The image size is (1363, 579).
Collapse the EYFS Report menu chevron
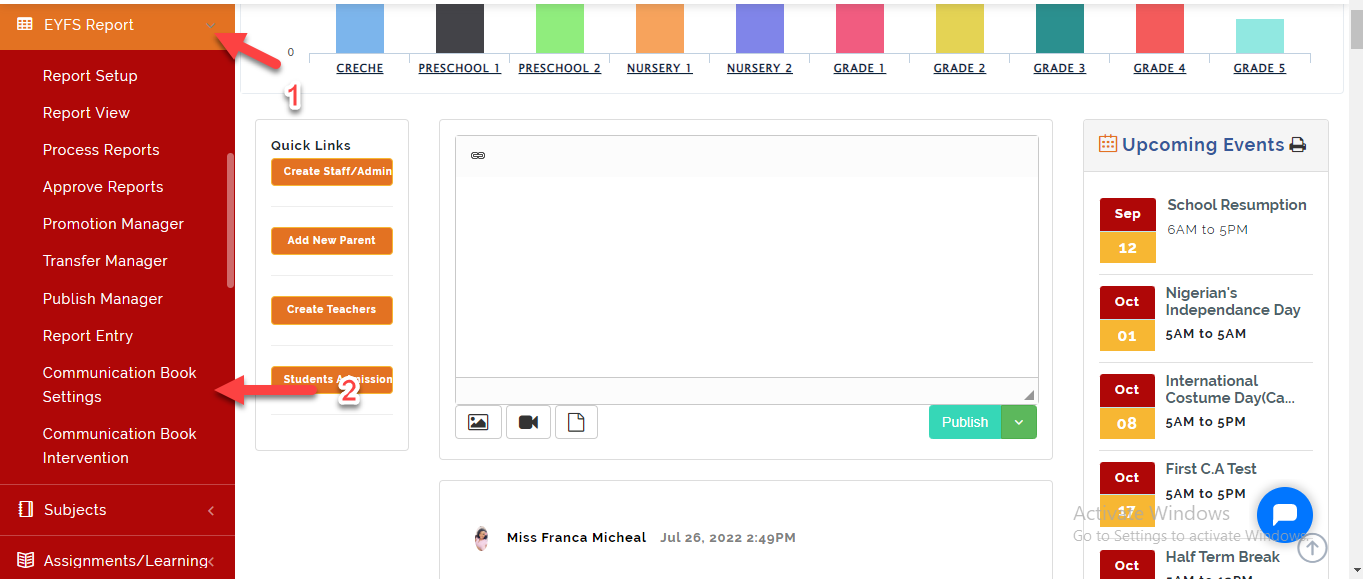[211, 25]
